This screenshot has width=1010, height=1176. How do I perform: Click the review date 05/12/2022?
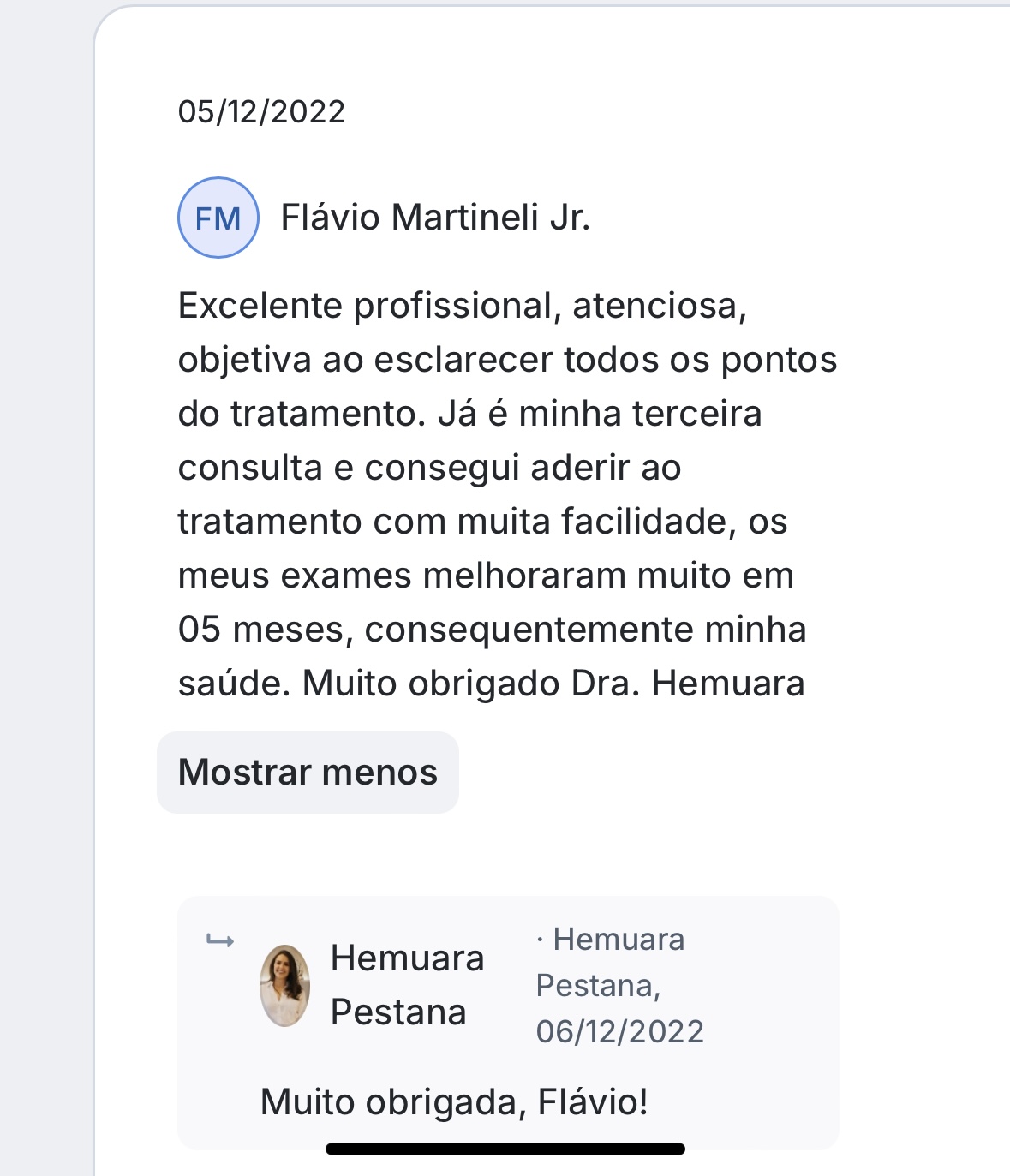[x=261, y=112]
